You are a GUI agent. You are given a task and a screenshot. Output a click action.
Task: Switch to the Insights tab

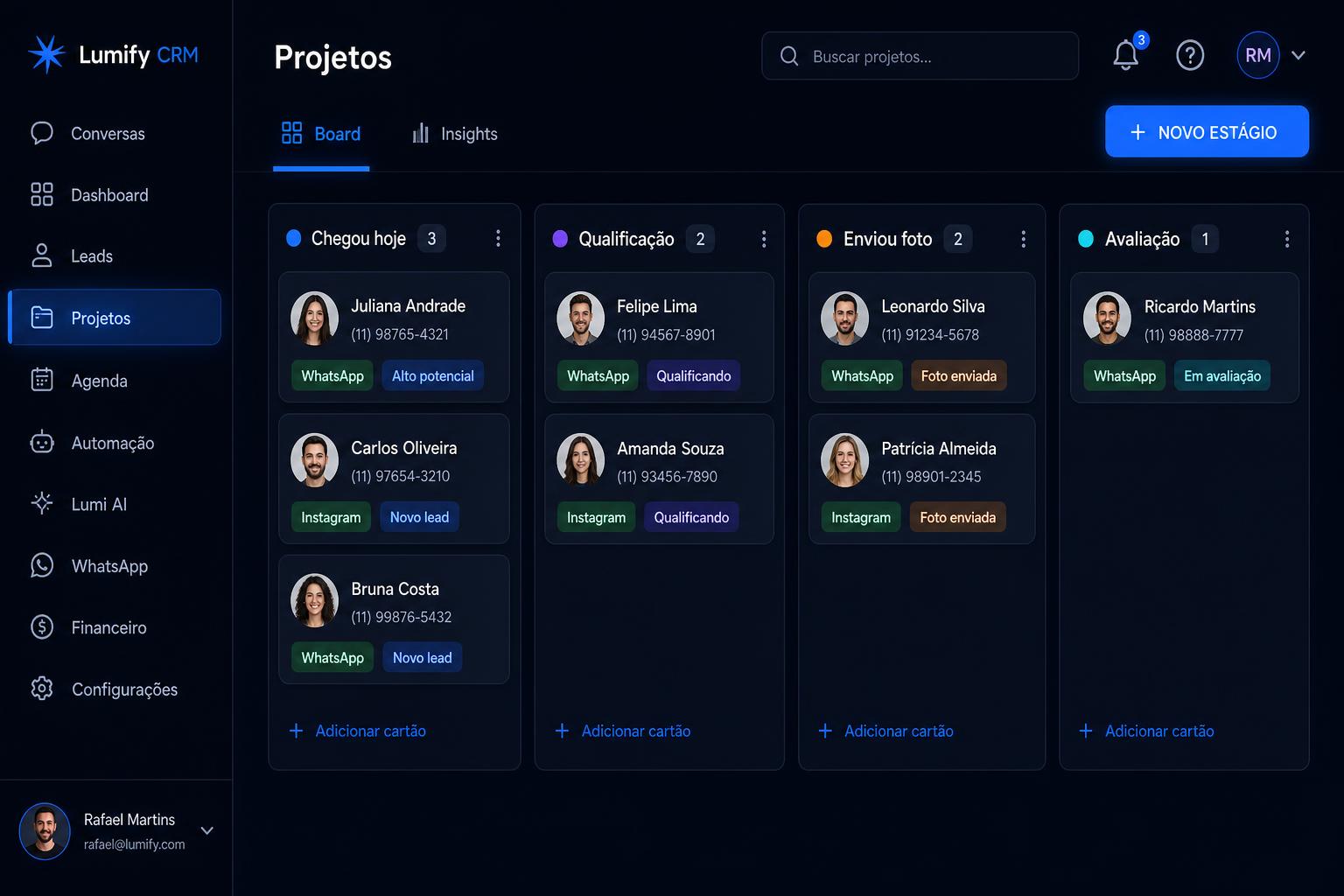455,134
